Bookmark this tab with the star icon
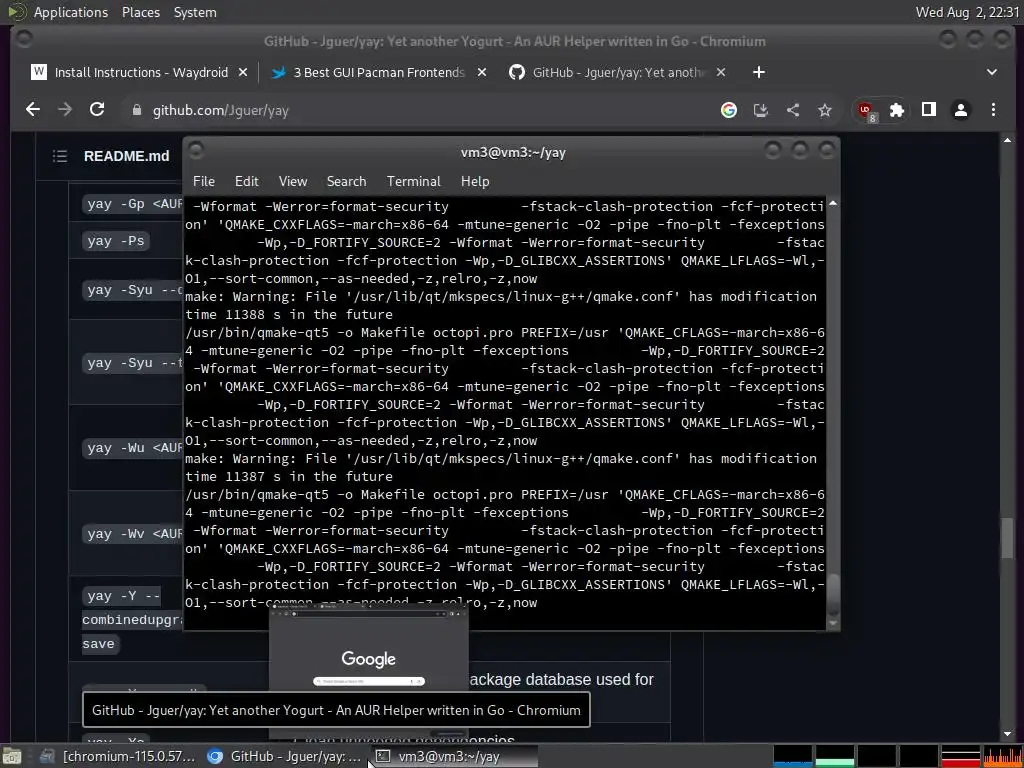Image resolution: width=1024 pixels, height=768 pixels. [825, 110]
